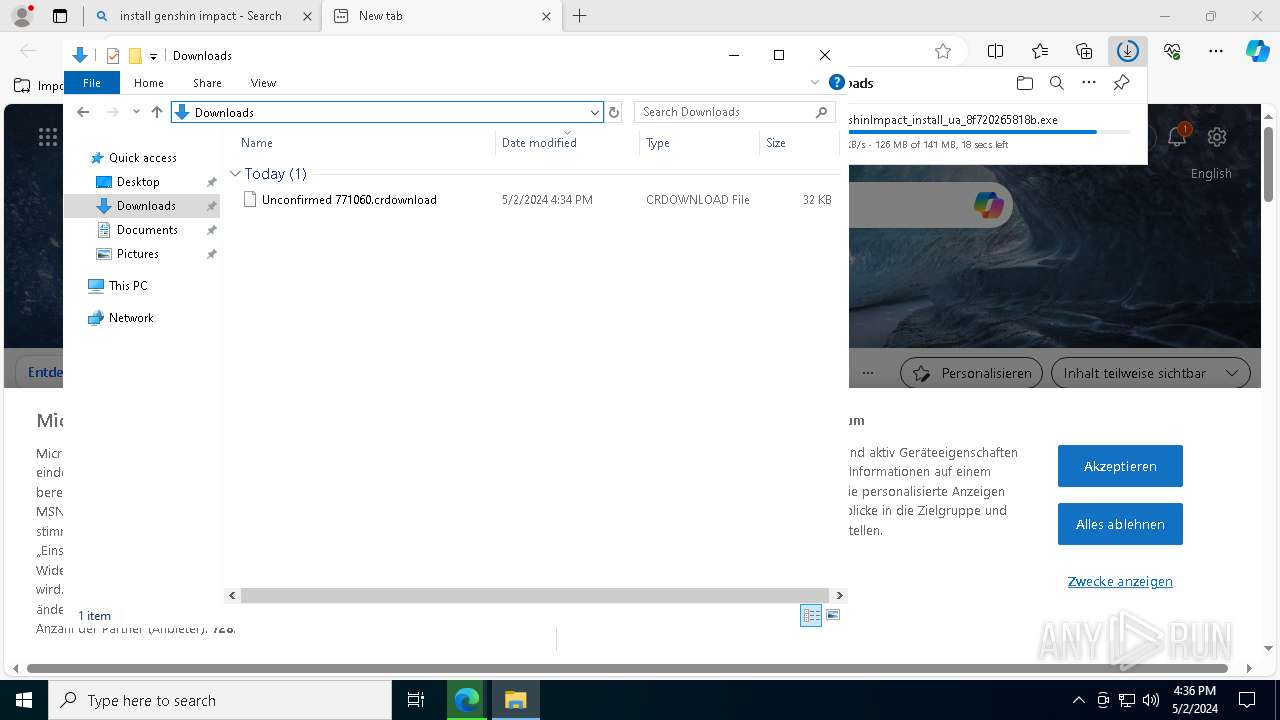Image resolution: width=1280 pixels, height=720 pixels.
Task: Open new tab page settings gear
Action: (1217, 137)
